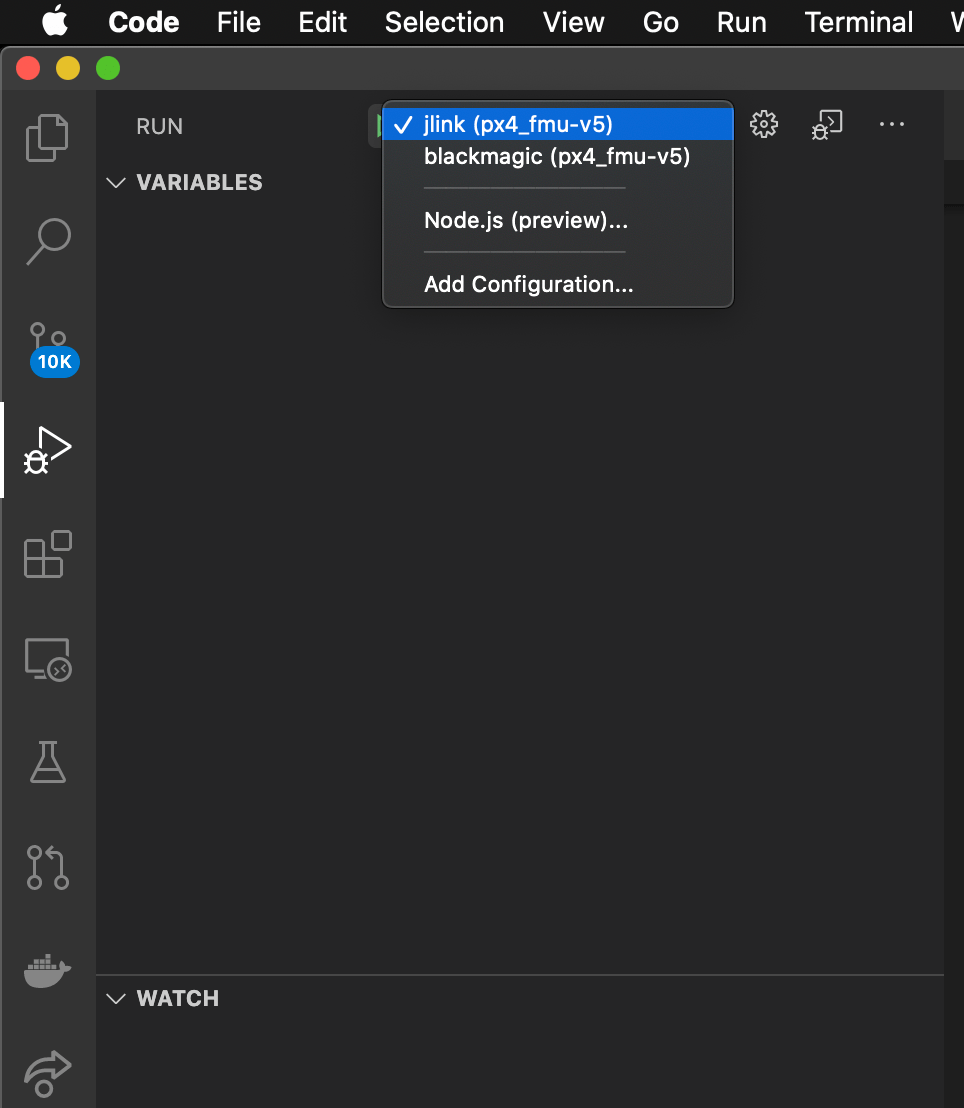The width and height of the screenshot is (964, 1108).
Task: Select blackmagic (px4_fmu-v5) debug configuration
Action: pos(557,156)
